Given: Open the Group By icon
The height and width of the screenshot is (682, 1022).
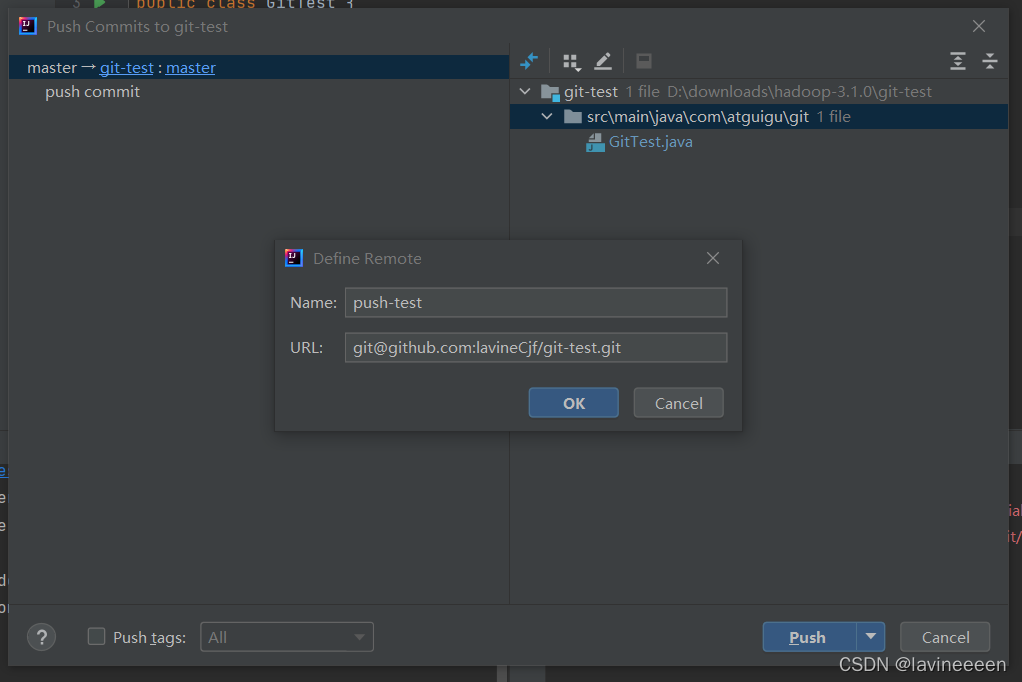Looking at the screenshot, I should (572, 62).
